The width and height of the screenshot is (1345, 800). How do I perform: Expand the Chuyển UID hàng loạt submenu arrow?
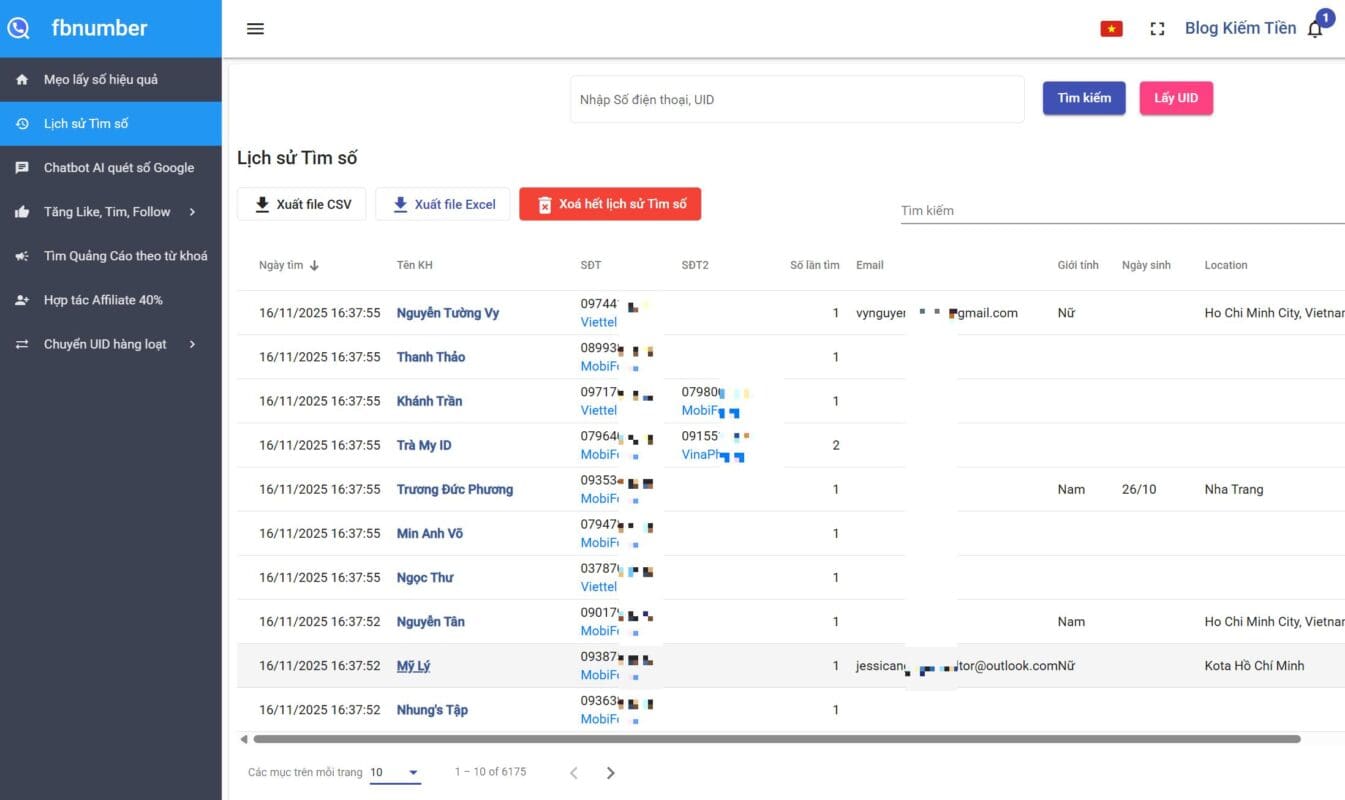pyautogui.click(x=192, y=344)
